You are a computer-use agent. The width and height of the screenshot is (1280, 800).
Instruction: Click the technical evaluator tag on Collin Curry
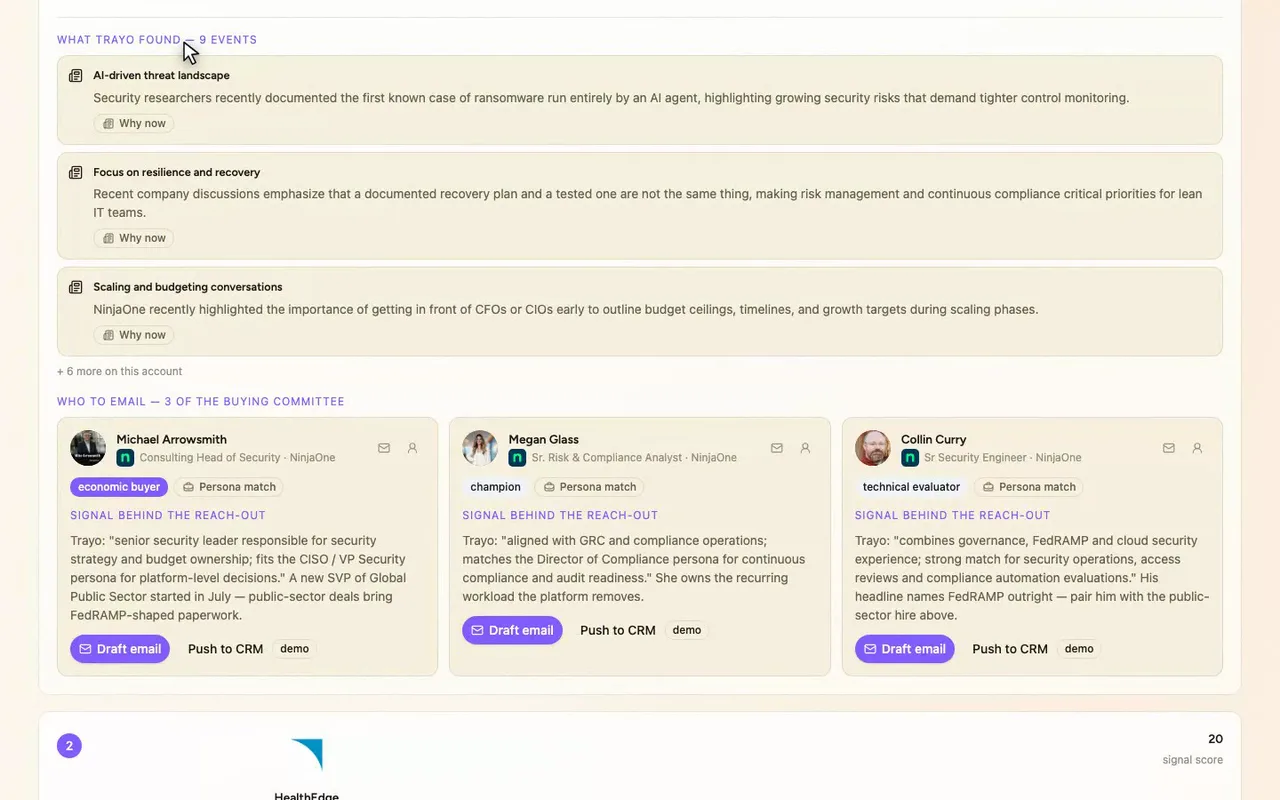[x=912, y=487]
